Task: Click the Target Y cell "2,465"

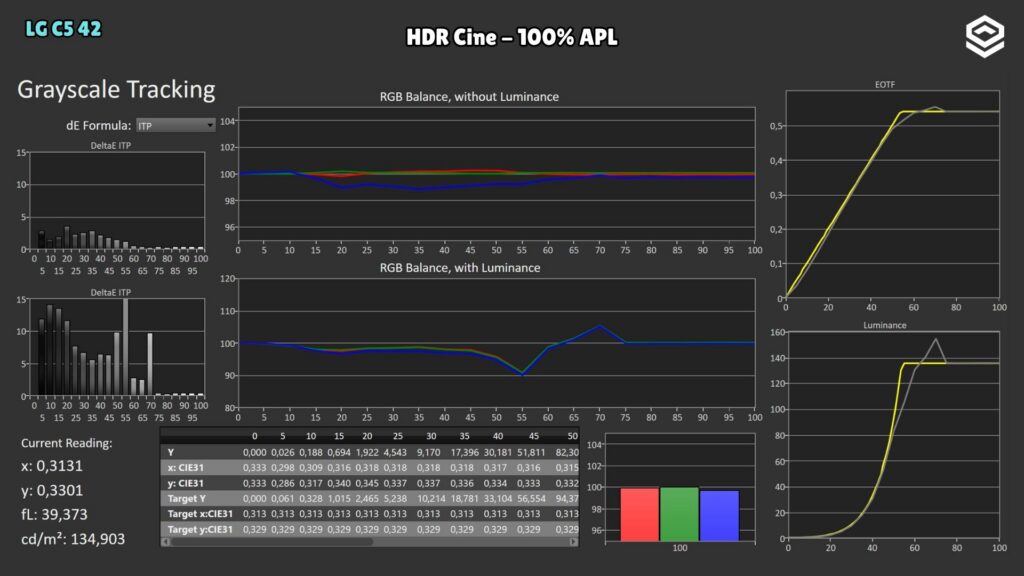Action: [367, 498]
